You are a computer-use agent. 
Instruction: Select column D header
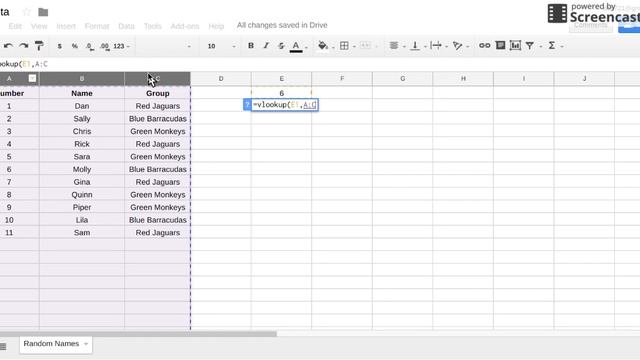click(x=221, y=78)
